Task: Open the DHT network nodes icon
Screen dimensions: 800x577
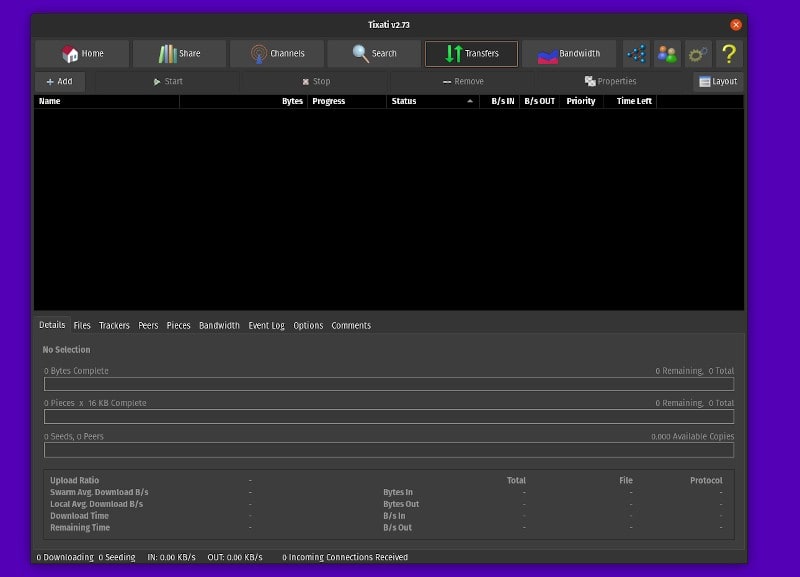Action: point(636,54)
